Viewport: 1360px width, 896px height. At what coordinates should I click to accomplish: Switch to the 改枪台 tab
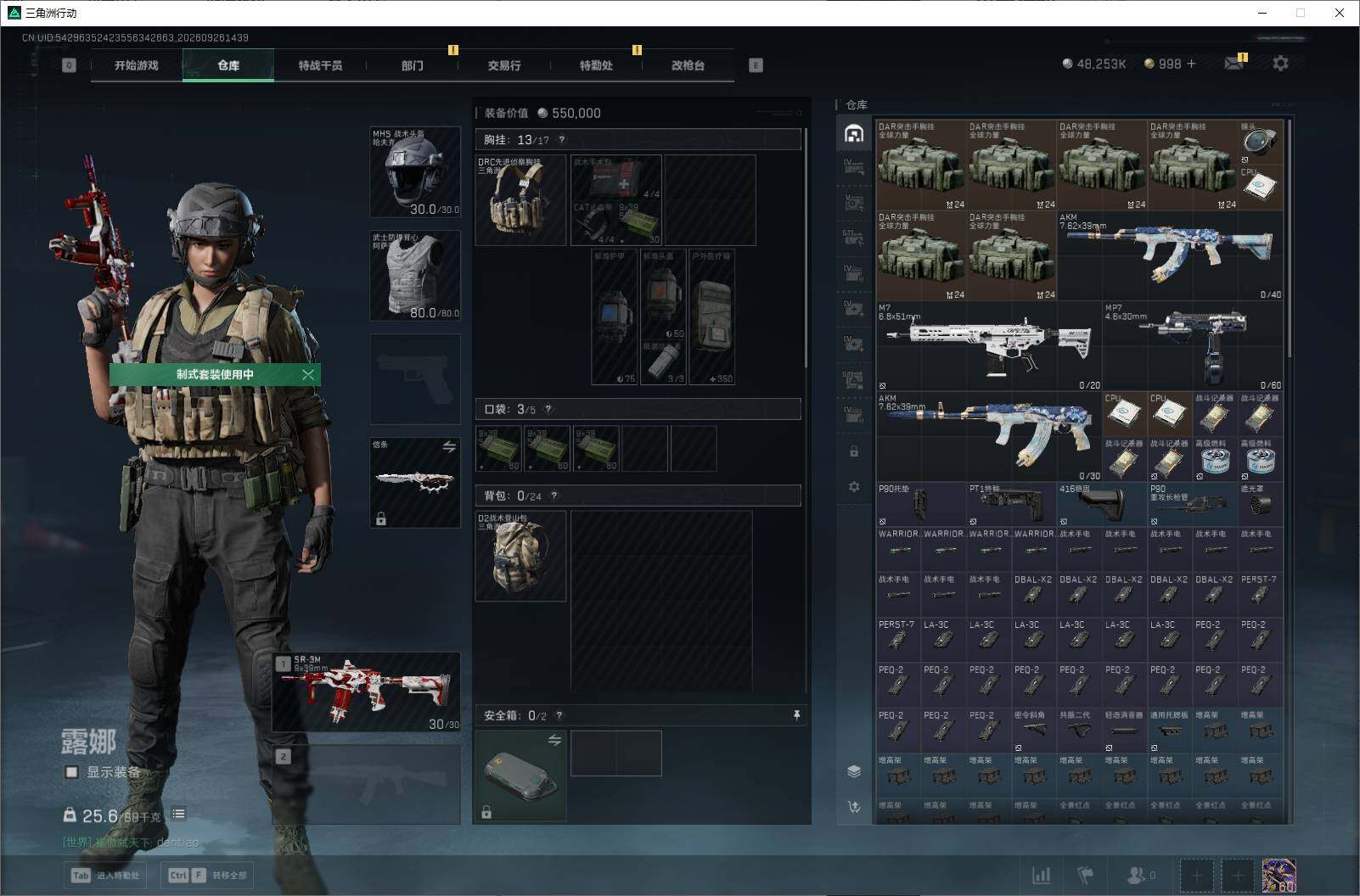(688, 65)
